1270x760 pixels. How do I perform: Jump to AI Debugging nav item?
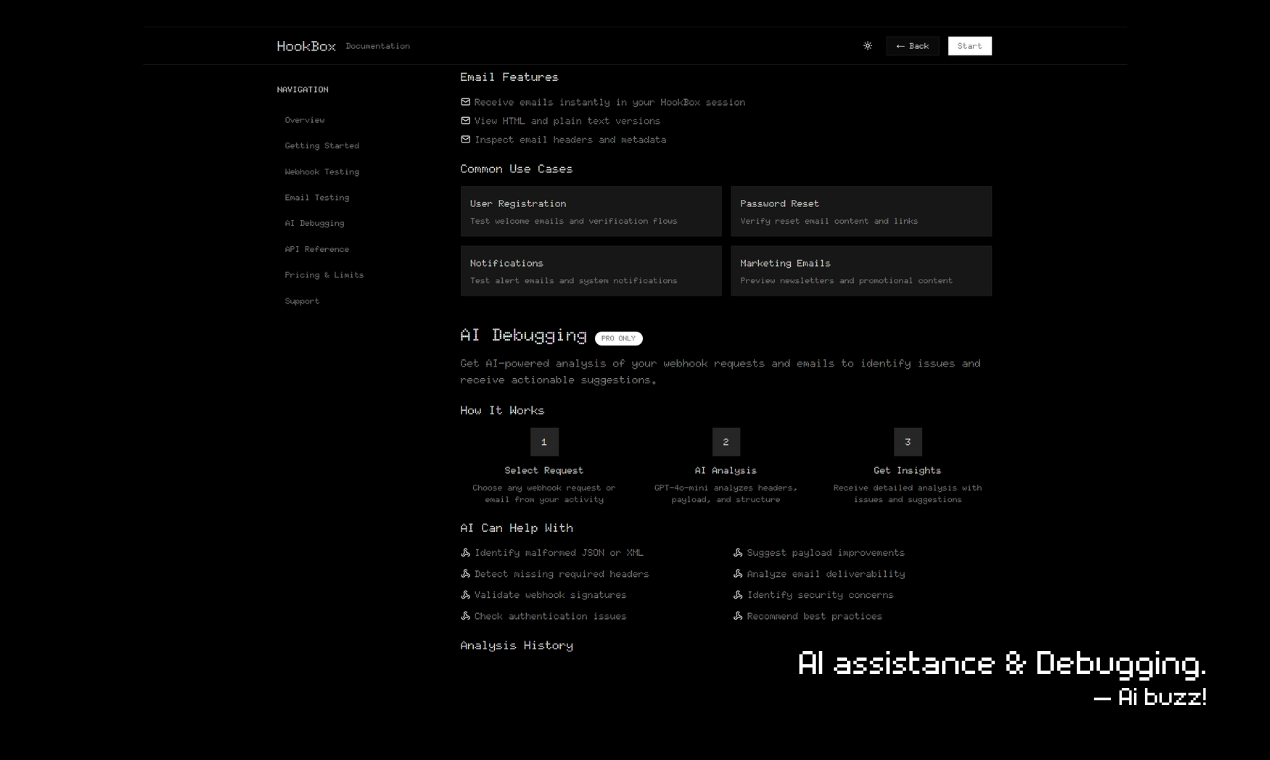[x=314, y=223]
